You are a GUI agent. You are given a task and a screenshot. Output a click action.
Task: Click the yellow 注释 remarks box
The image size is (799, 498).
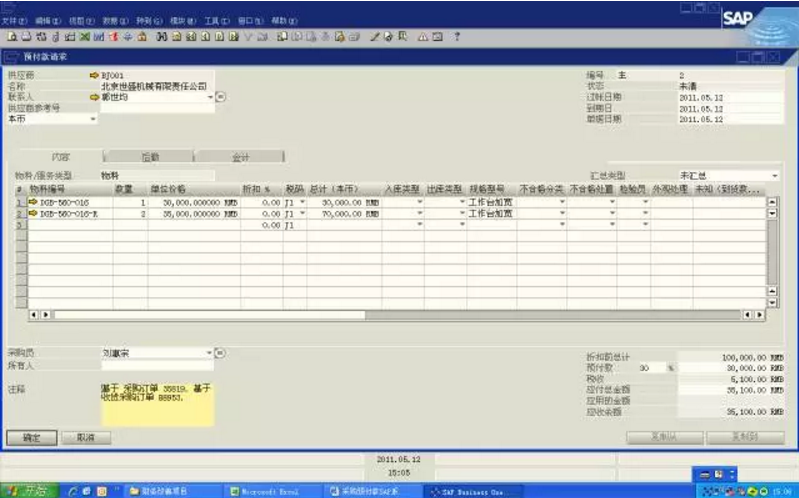(x=157, y=404)
